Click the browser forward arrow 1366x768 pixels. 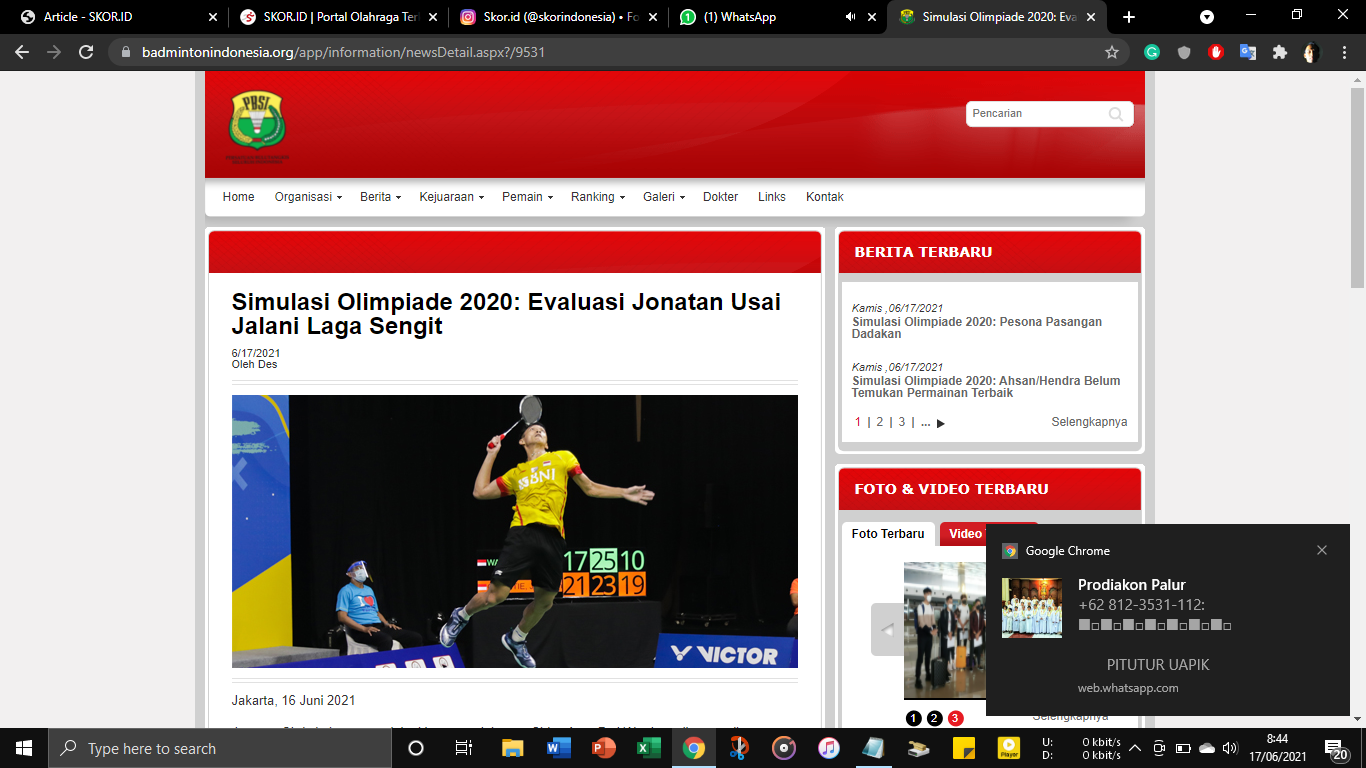[x=54, y=52]
